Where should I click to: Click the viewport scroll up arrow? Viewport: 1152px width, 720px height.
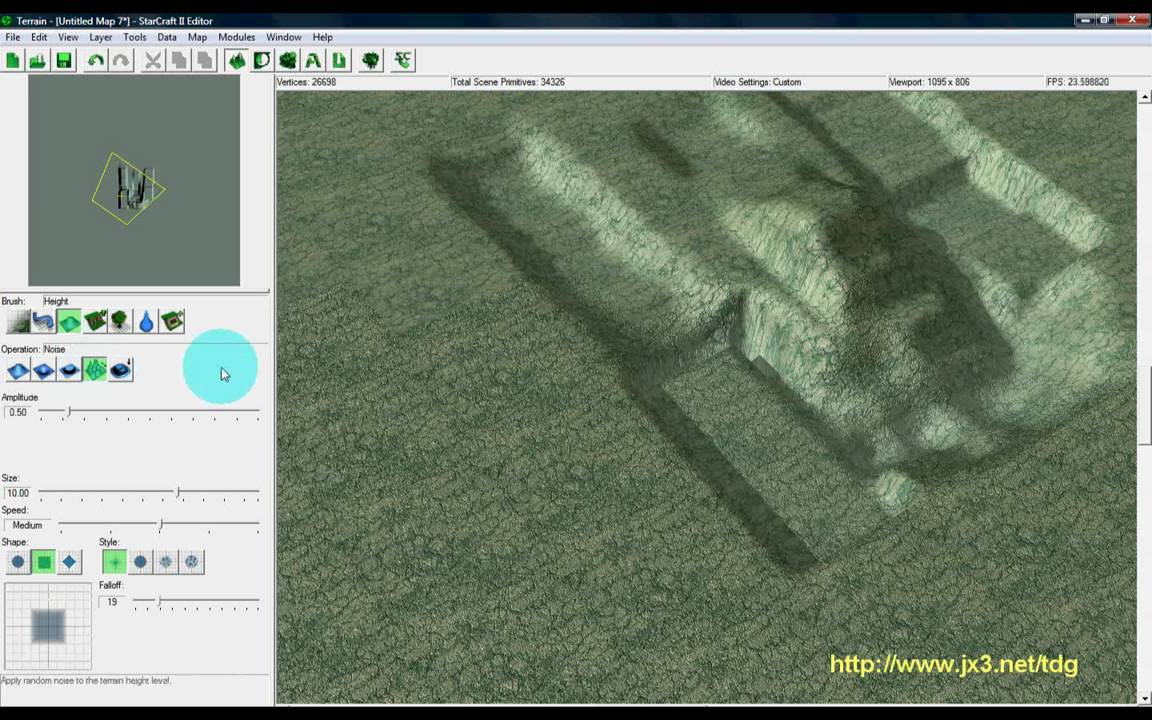[1145, 97]
